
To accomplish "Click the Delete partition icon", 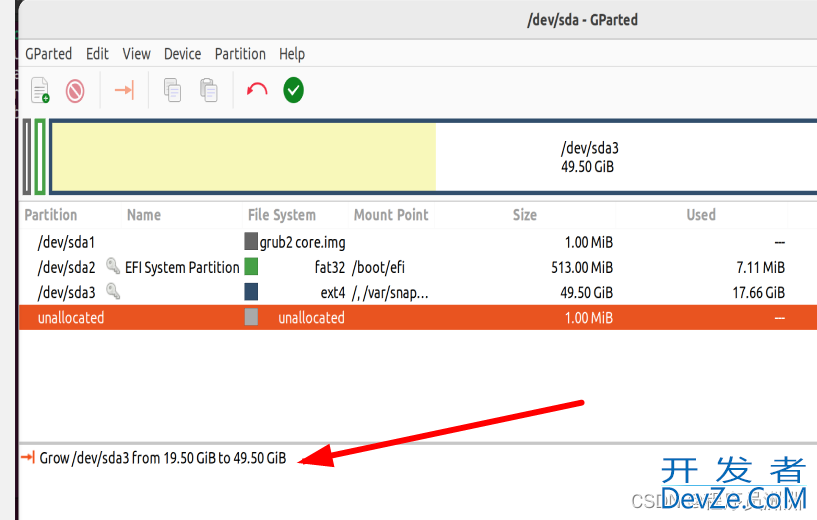I will pos(75,91).
